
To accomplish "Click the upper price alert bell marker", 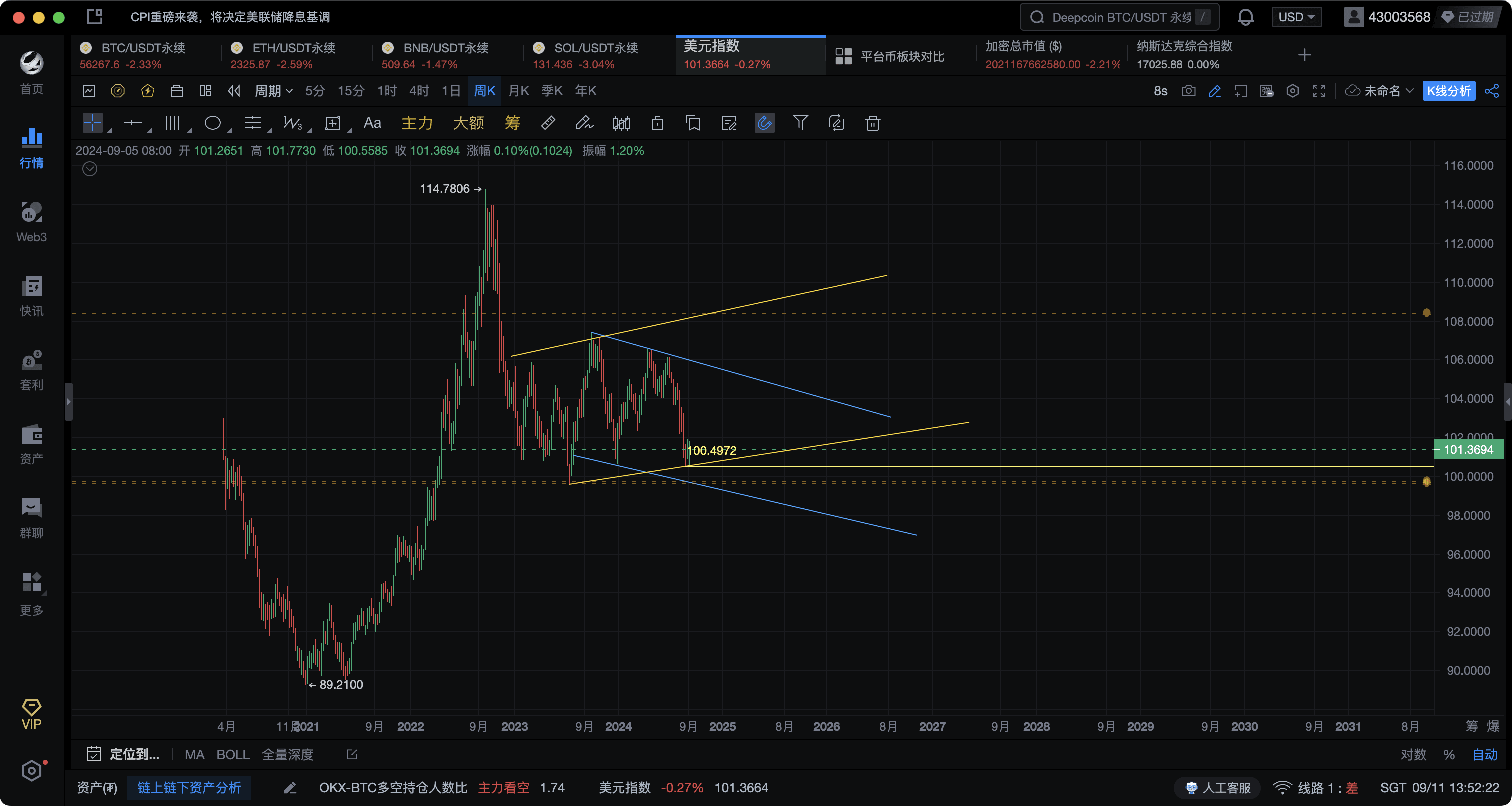I will click(x=1427, y=313).
